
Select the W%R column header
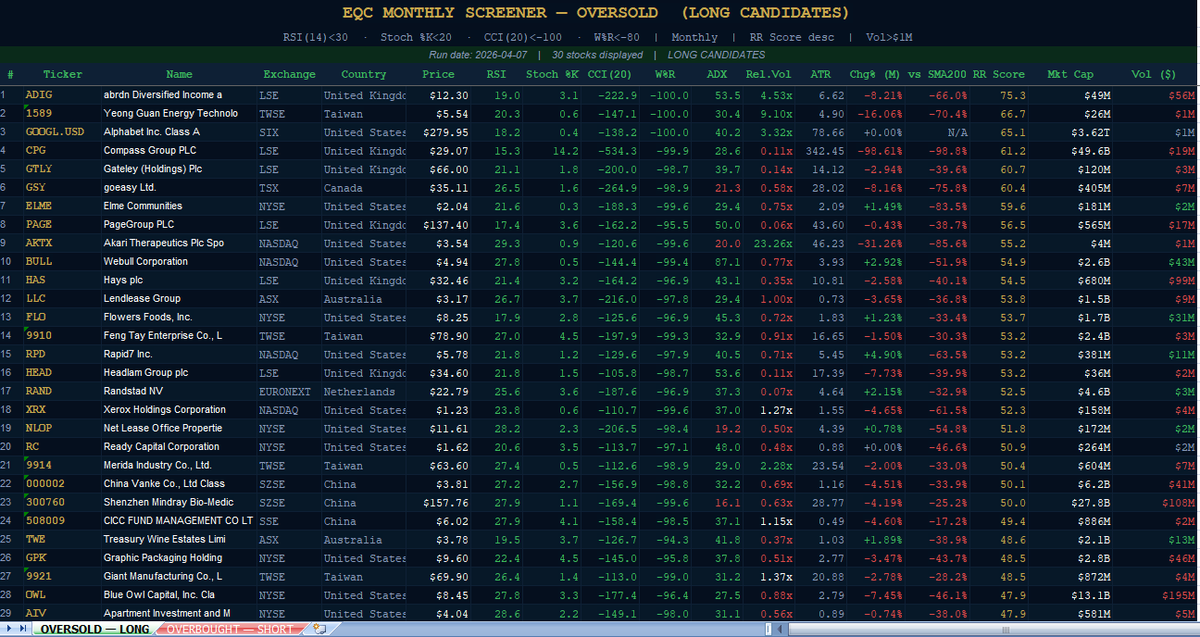point(665,74)
